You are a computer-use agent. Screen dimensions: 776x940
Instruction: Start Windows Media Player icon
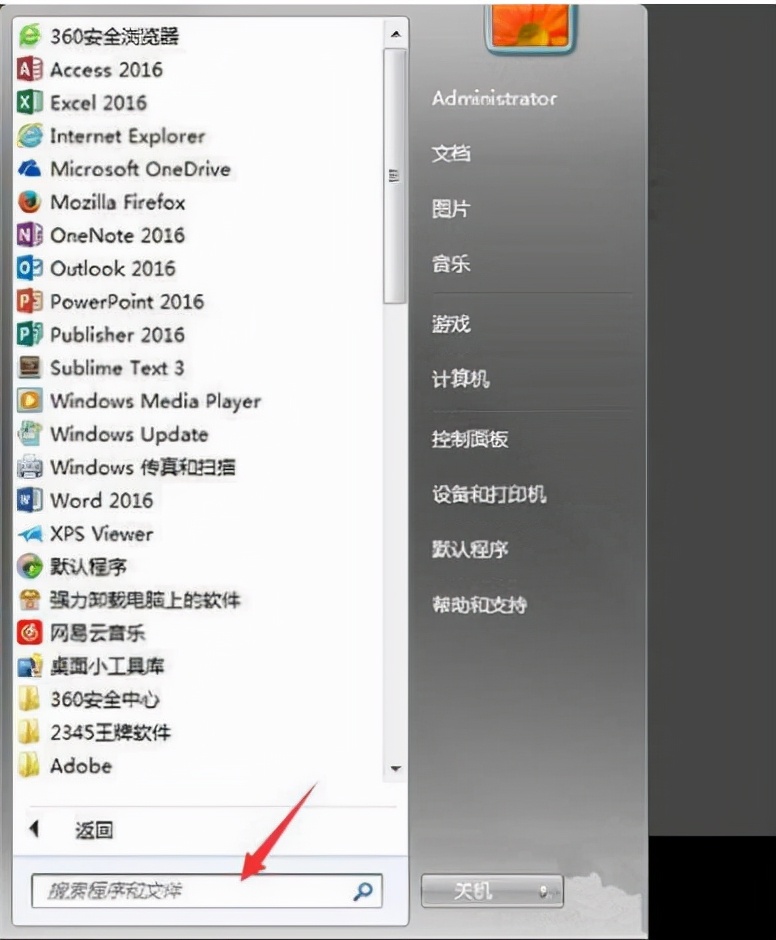coord(29,400)
